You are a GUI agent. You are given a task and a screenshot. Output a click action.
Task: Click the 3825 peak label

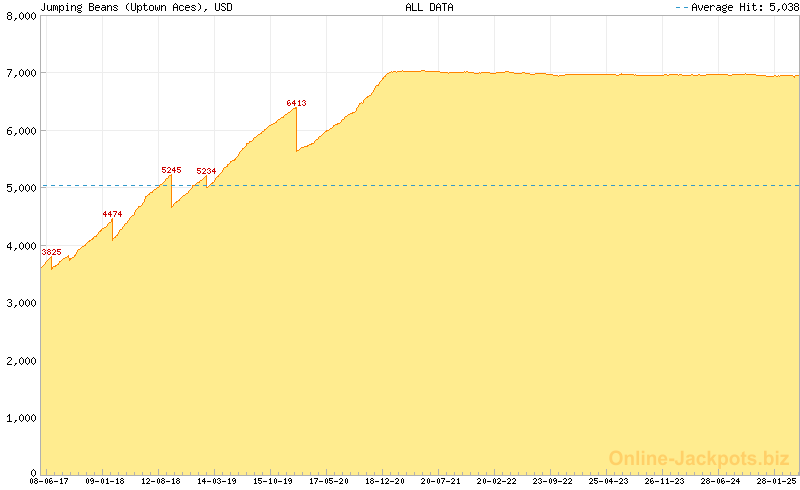point(51,251)
